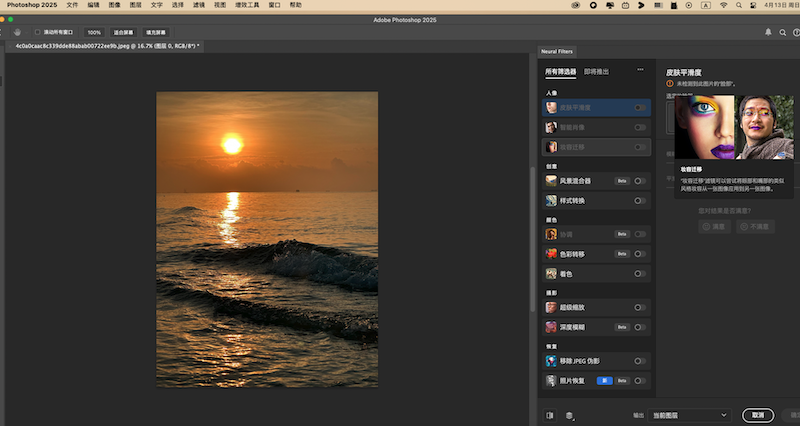This screenshot has width=800, height=426.
Task: Enable the 照片恢复 filter toggle
Action: 639,381
